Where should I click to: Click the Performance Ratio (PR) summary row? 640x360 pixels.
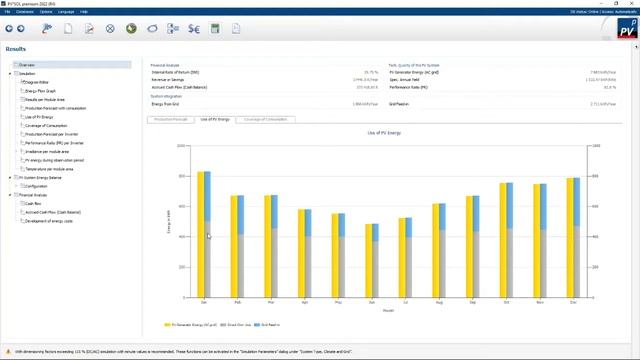click(502, 87)
